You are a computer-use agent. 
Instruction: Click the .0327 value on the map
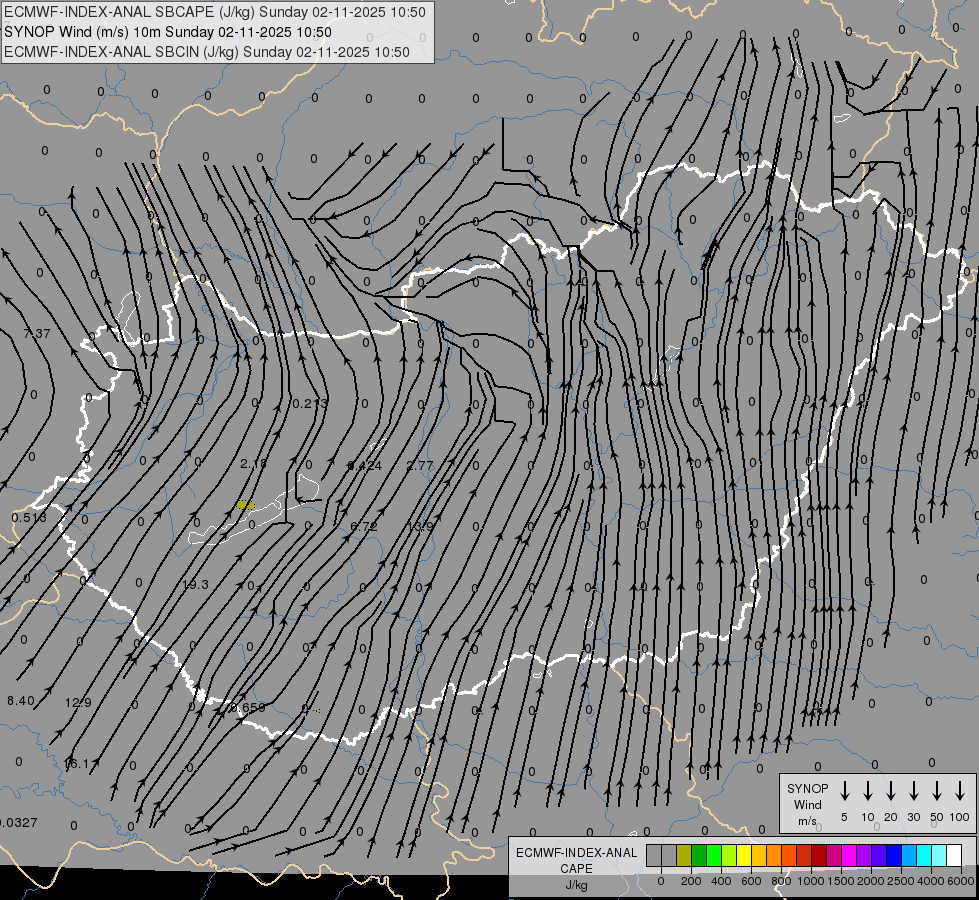pyautogui.click(x=19, y=823)
